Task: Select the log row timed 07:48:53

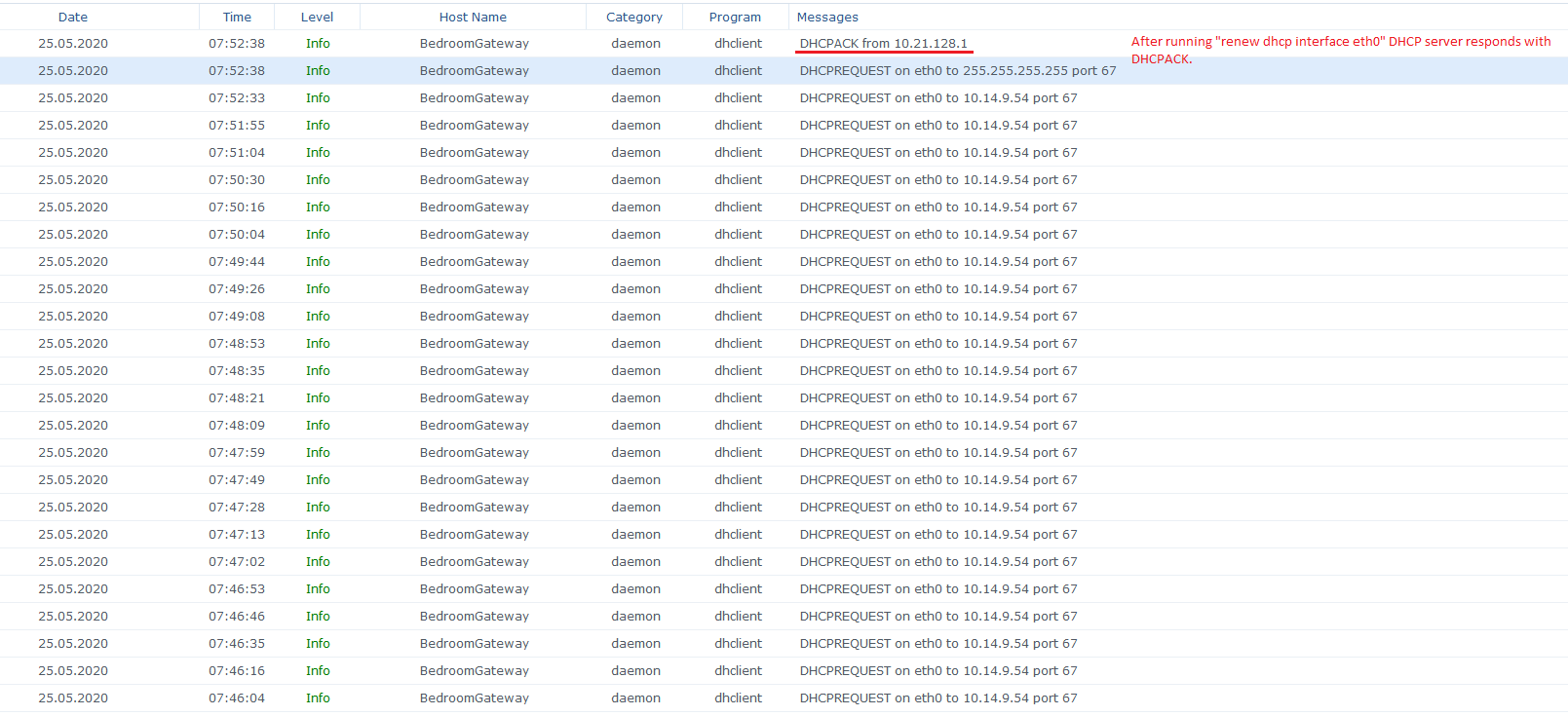Action: tap(784, 343)
